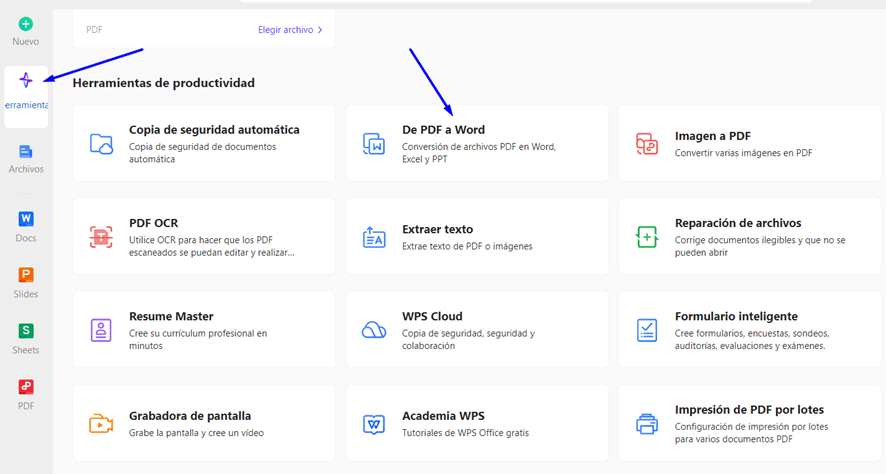The height and width of the screenshot is (474, 886).
Task: Click the PDF label under red icon
Action: tap(26, 406)
